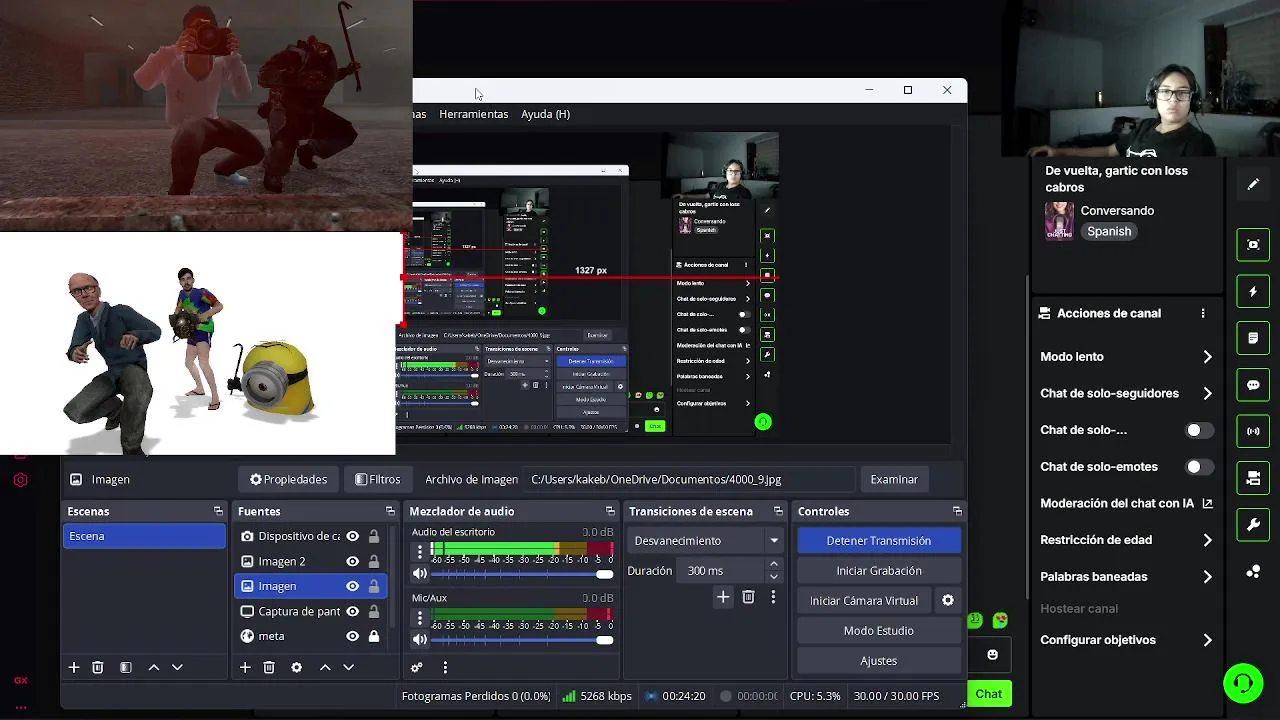Click the green headset support button
Image resolution: width=1280 pixels, height=720 pixels.
1243,683
